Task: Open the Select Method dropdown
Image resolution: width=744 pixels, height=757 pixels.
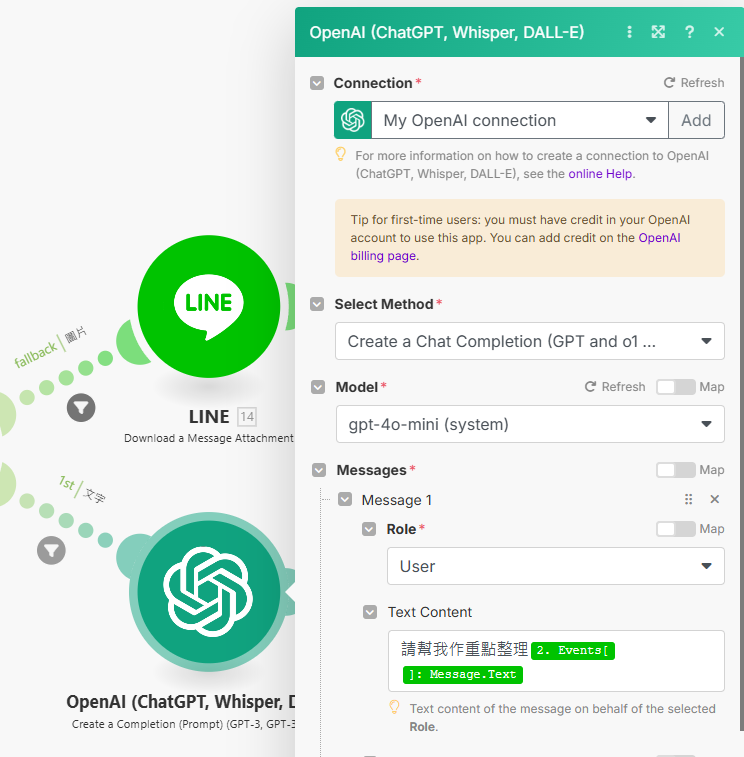Action: coord(530,341)
